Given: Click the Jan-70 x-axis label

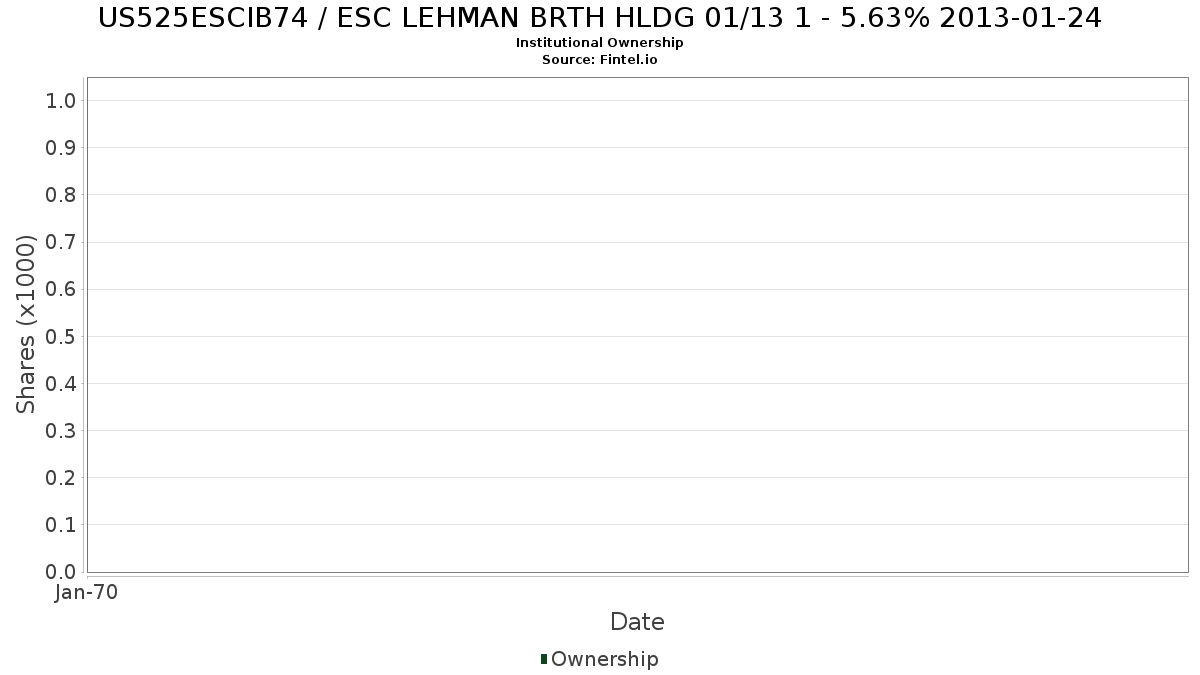Looking at the screenshot, I should tap(87, 592).
